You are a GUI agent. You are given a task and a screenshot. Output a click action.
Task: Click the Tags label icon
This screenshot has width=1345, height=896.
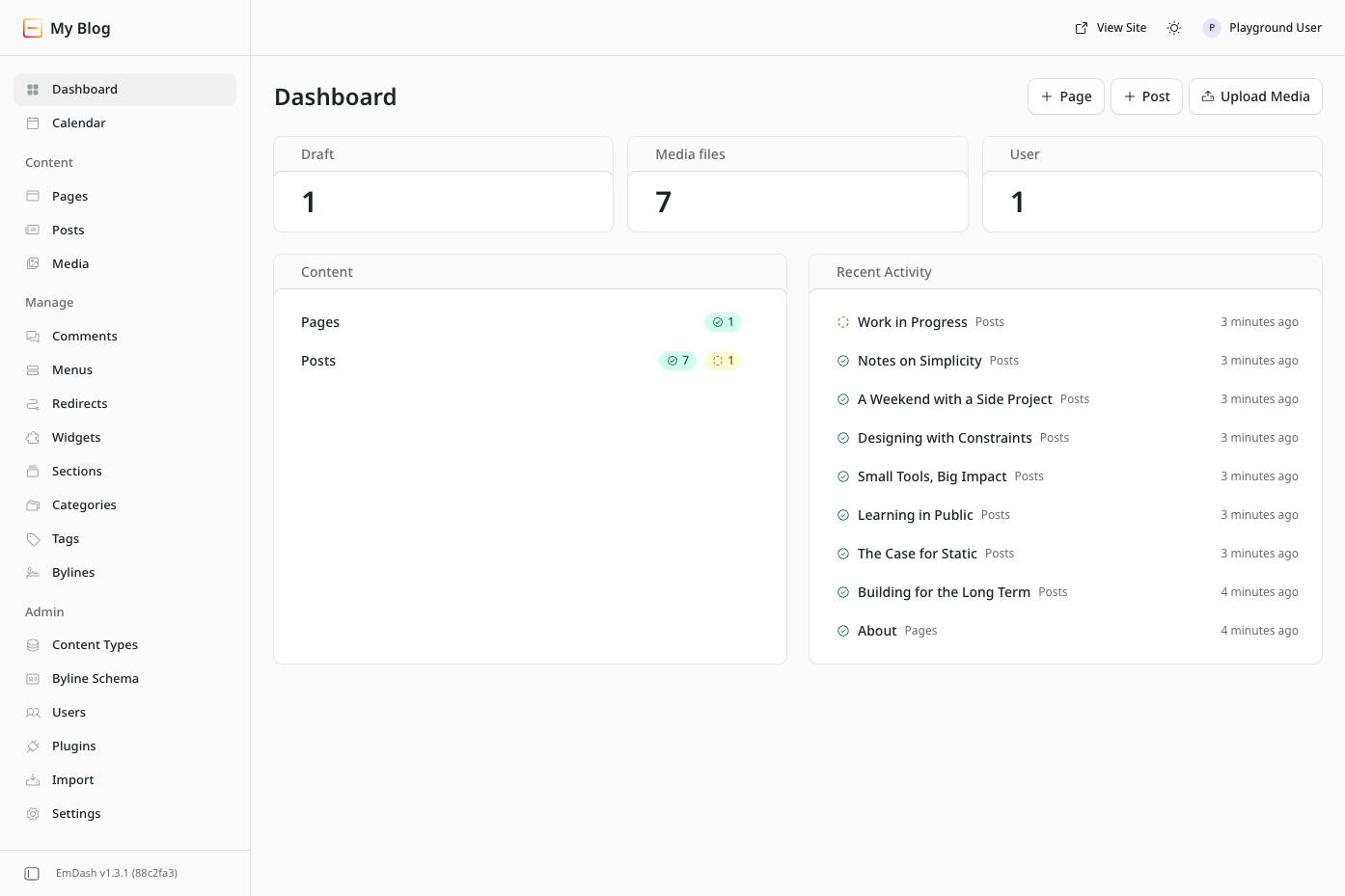click(x=33, y=539)
